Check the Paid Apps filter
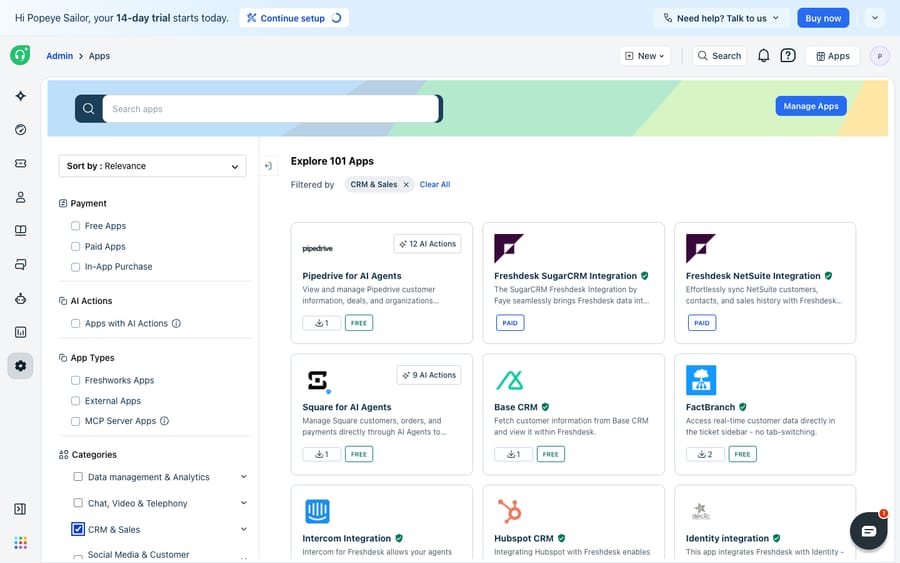This screenshot has height=563, width=900. tap(75, 246)
